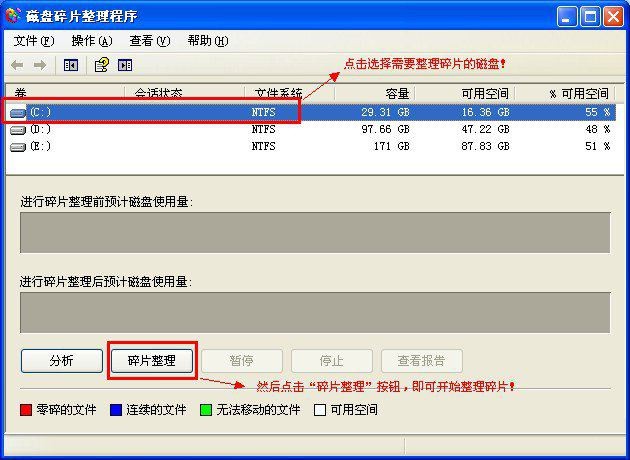Click the blue 连续的文件 legend swatch
630x460 pixels.
(116, 410)
